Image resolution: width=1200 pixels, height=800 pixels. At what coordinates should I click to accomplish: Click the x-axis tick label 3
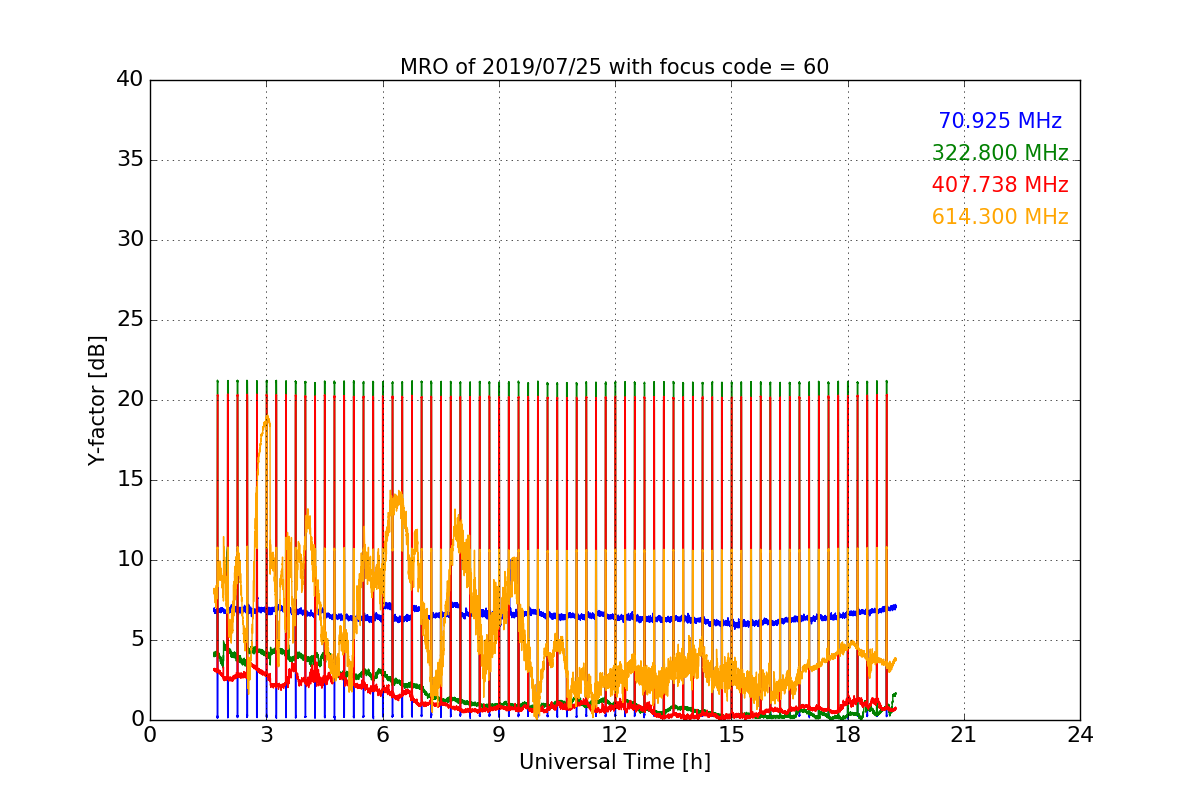coord(266,735)
